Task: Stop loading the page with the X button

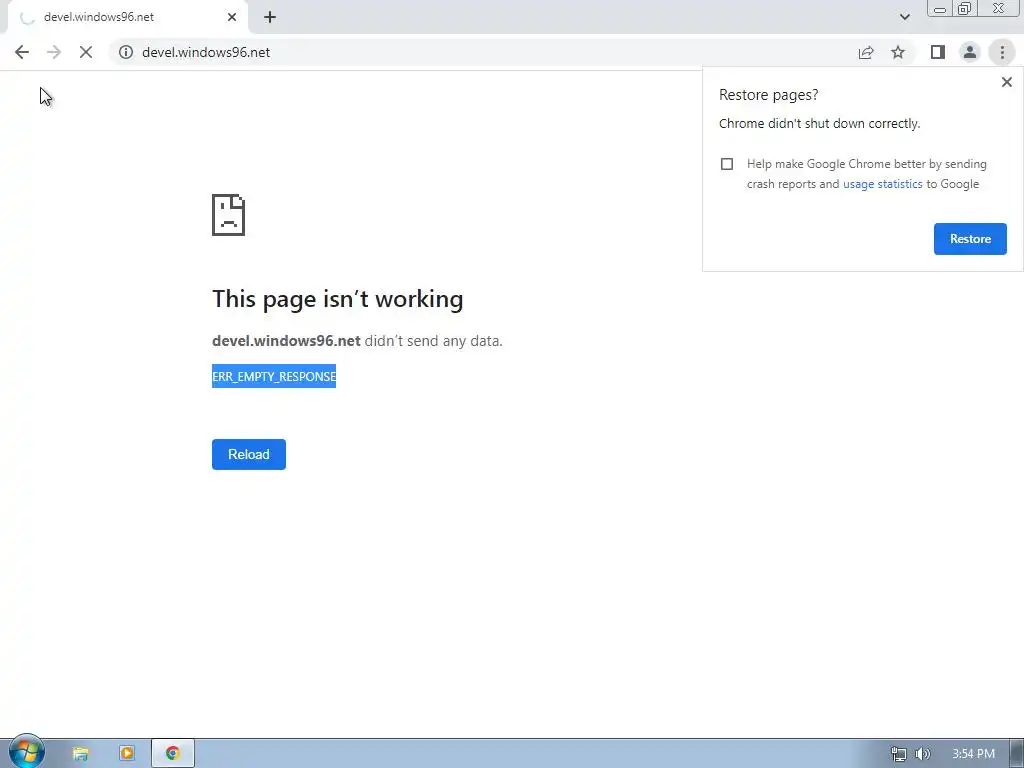Action: coord(86,52)
